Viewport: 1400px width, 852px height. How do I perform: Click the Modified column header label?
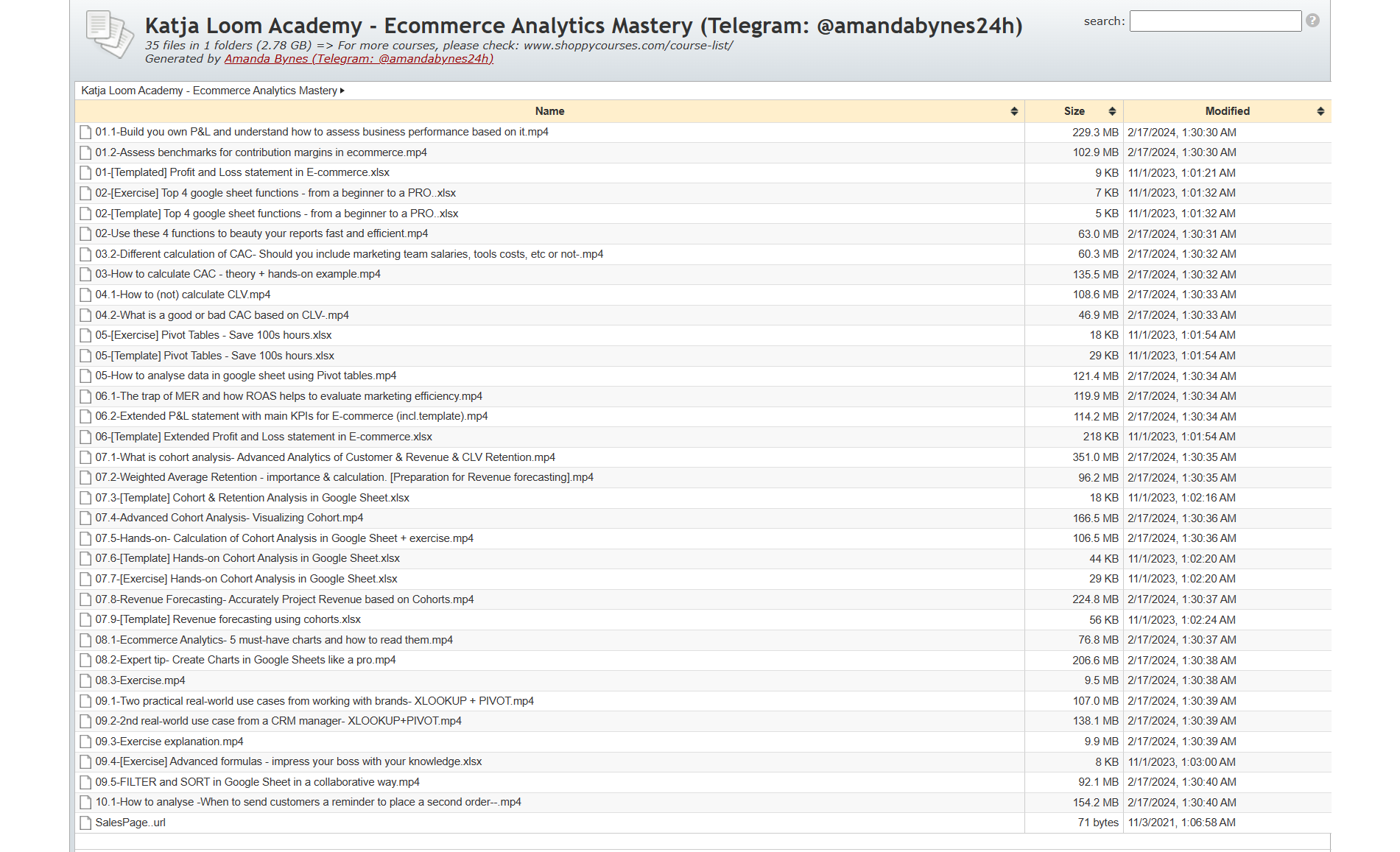pos(1227,111)
